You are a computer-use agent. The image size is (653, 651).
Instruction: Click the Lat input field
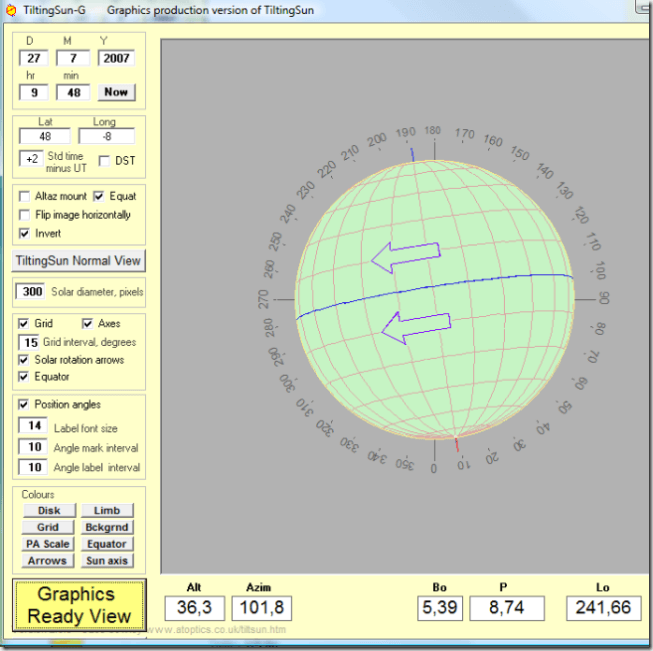tap(47, 137)
